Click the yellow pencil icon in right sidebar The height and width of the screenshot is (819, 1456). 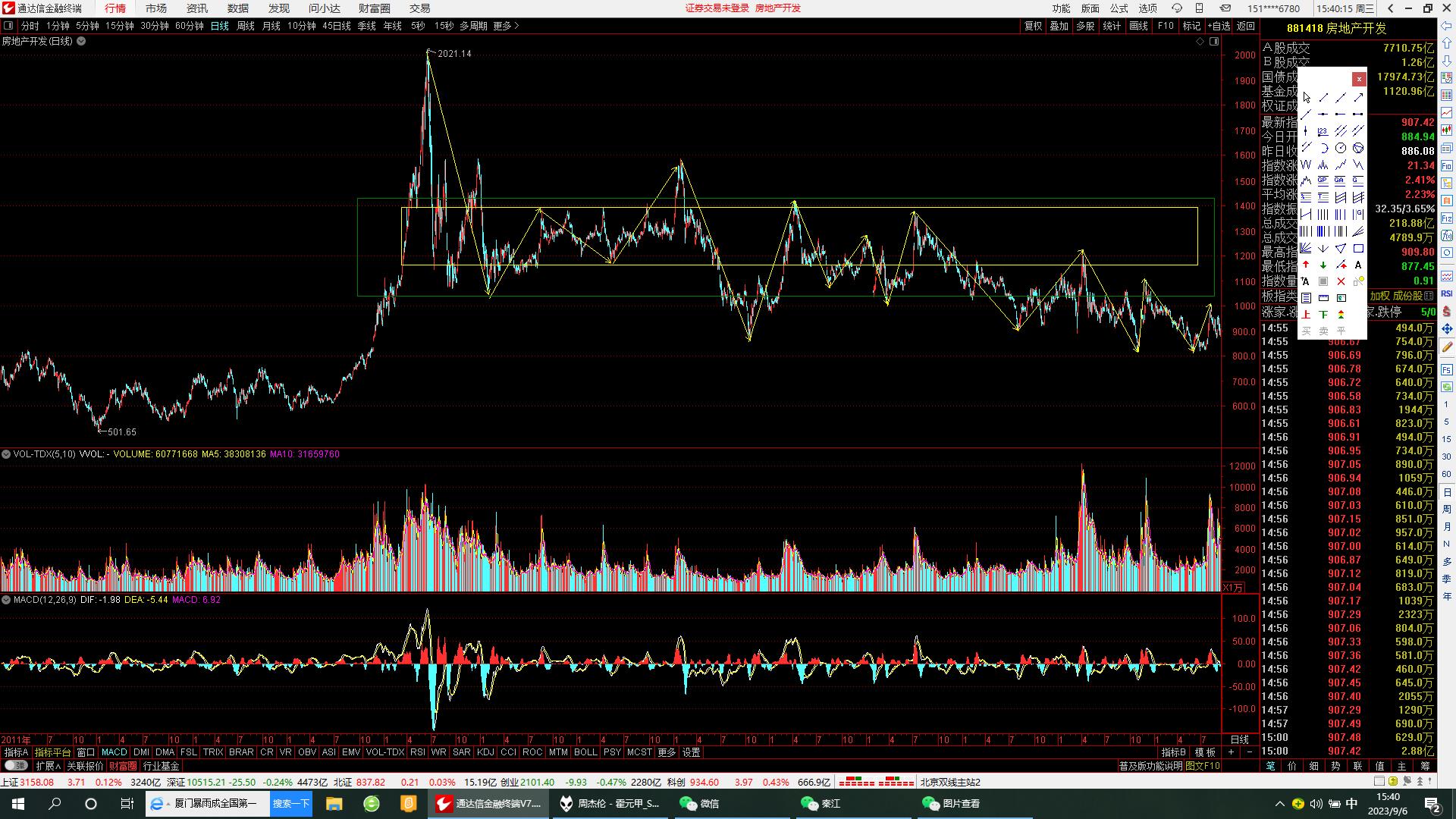click(x=1447, y=347)
